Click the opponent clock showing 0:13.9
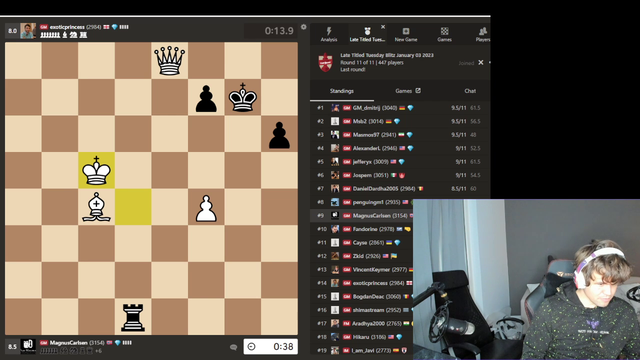The image size is (640, 360). (271, 31)
